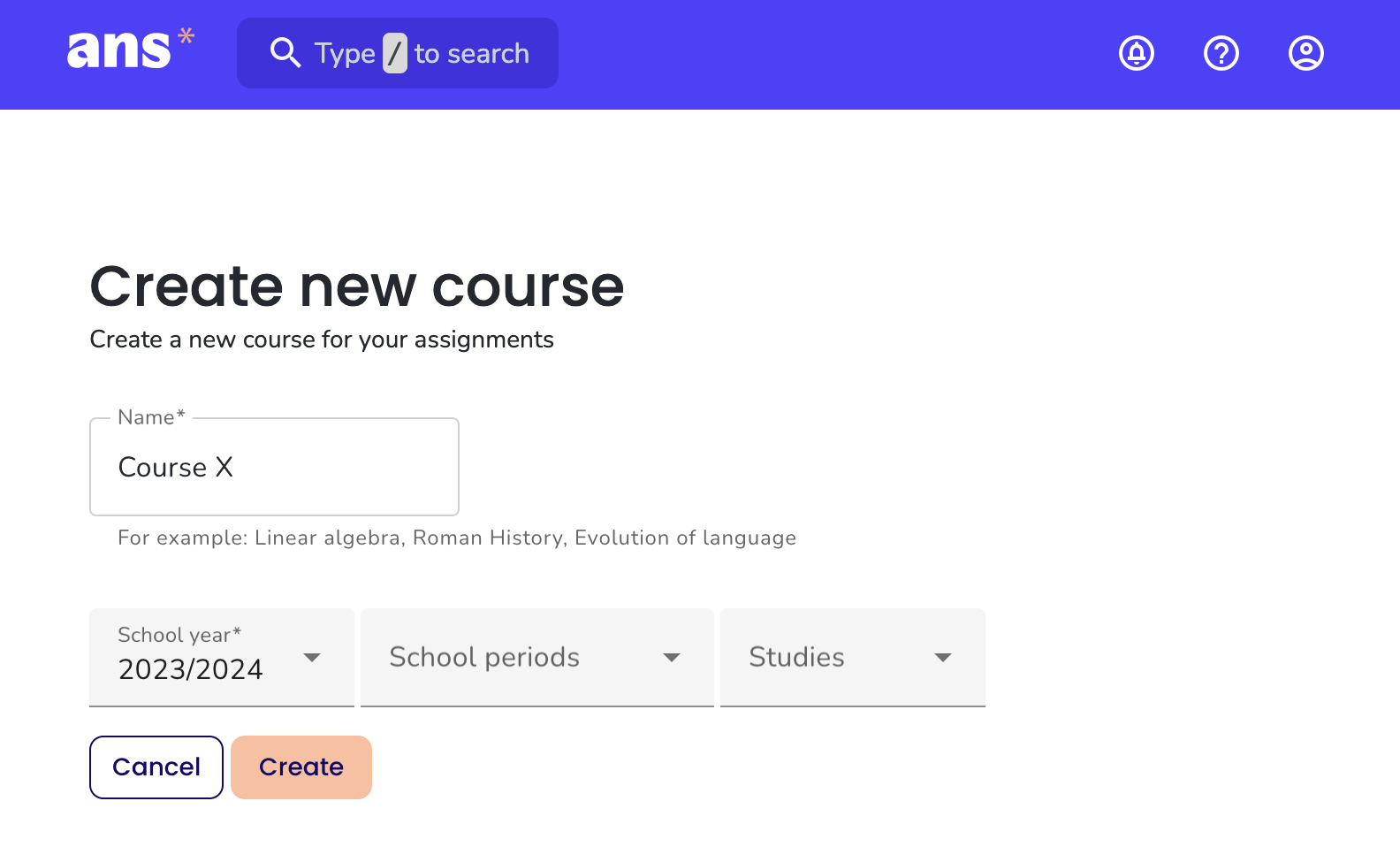Click the School year dropdown arrow

[x=312, y=657]
